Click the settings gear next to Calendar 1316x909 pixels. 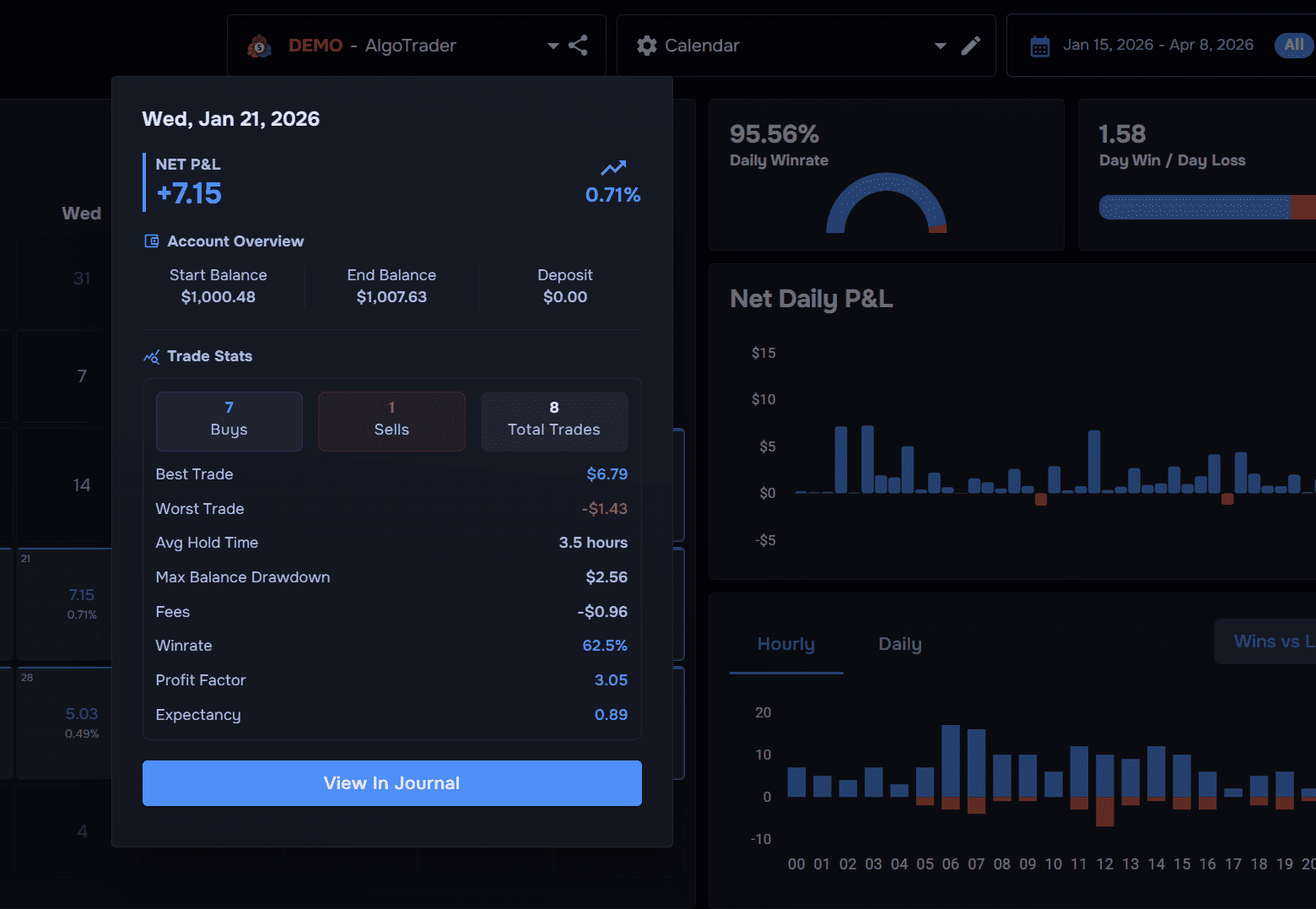click(647, 46)
